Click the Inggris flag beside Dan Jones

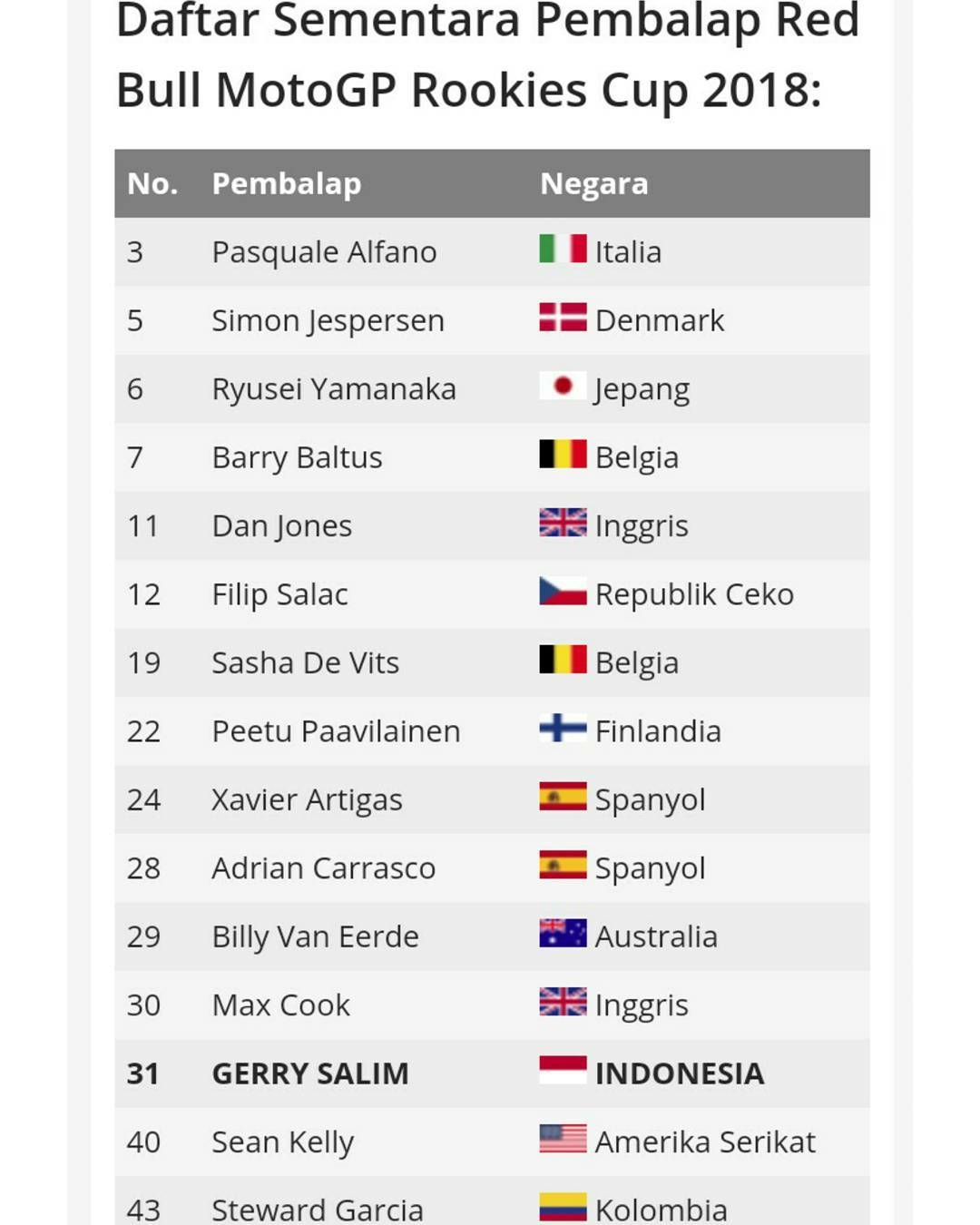[563, 522]
